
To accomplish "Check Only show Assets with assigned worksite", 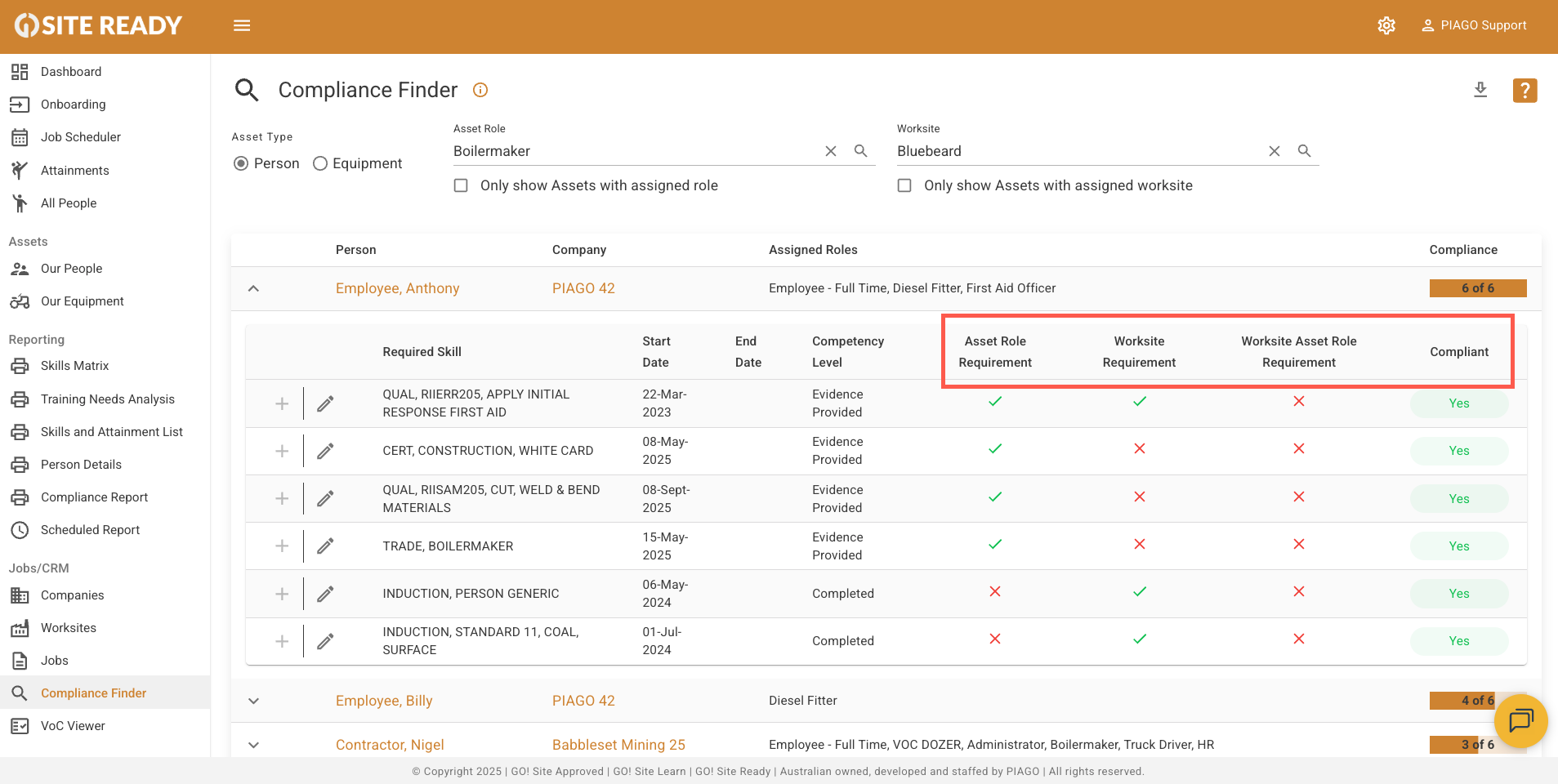I will 904,185.
